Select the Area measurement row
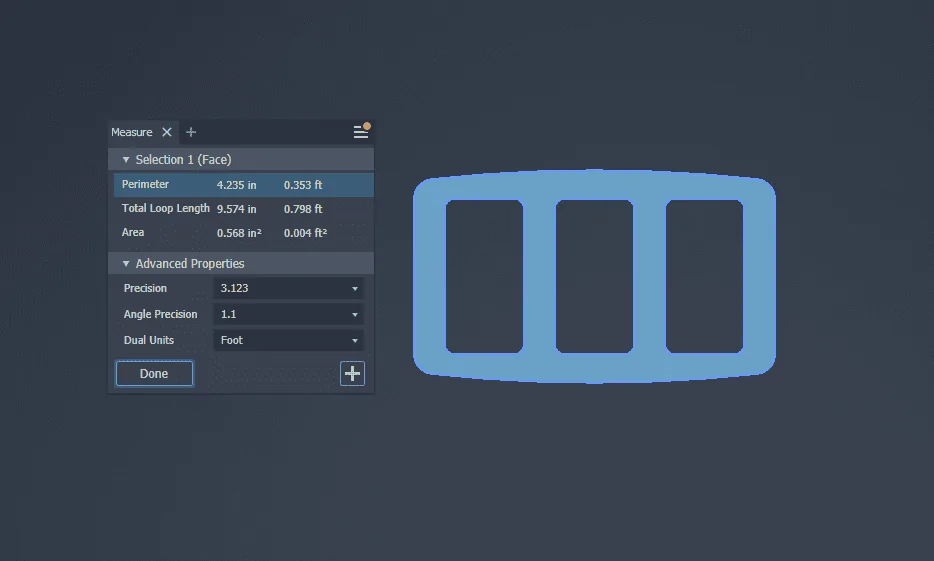Screen dimensions: 934x561 133,233
